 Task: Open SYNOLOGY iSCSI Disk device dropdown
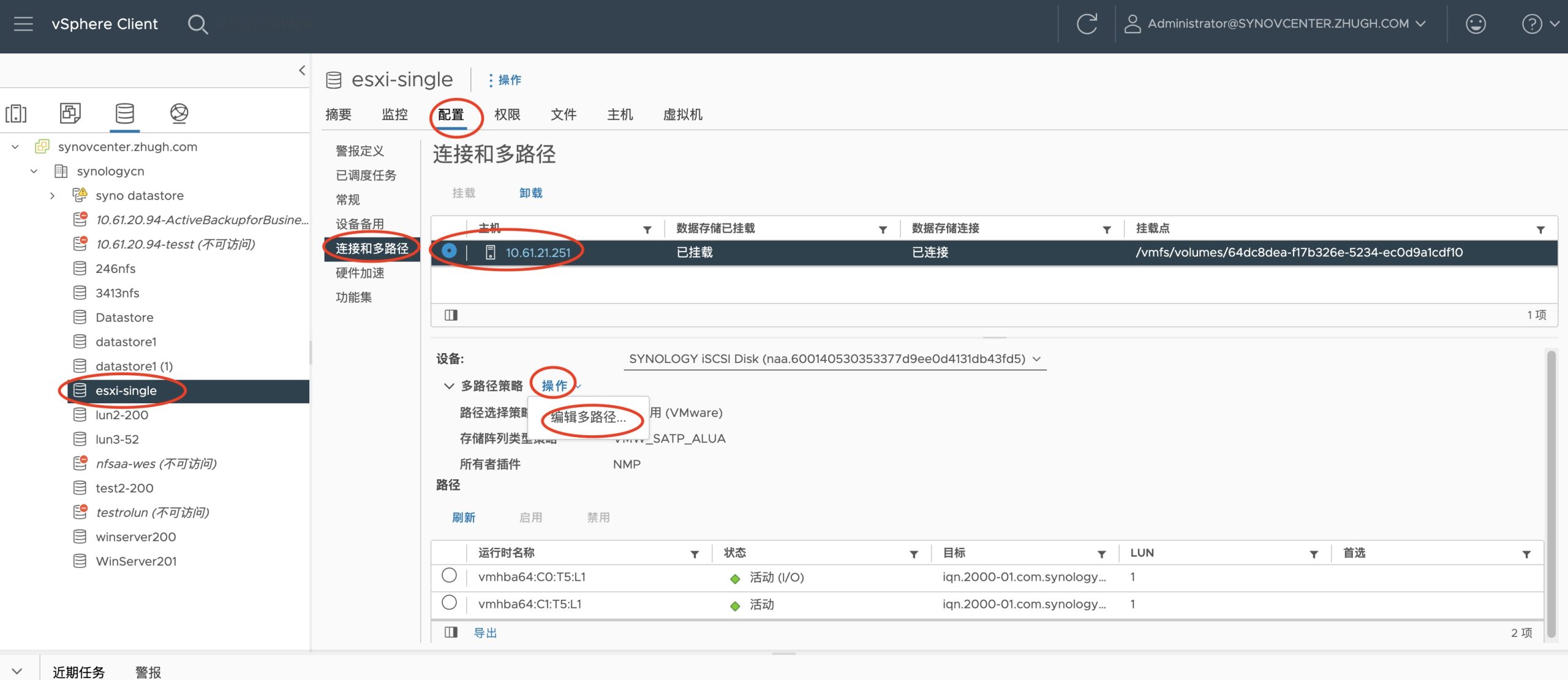(835, 359)
